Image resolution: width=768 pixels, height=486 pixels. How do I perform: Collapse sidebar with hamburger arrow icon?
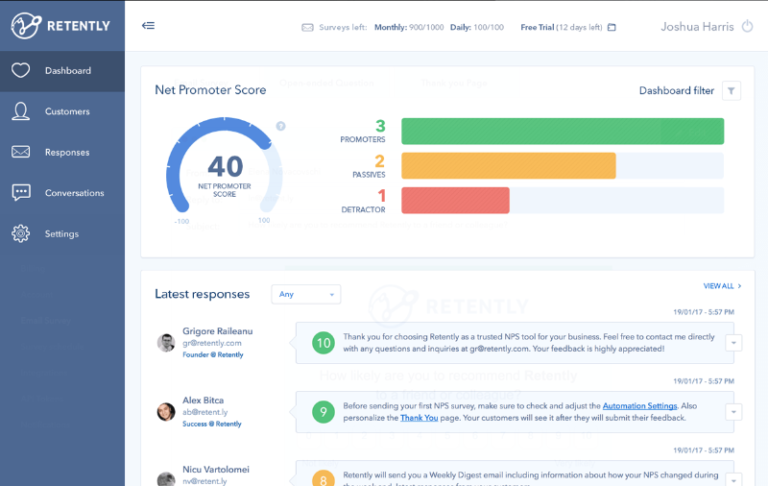coord(148,26)
